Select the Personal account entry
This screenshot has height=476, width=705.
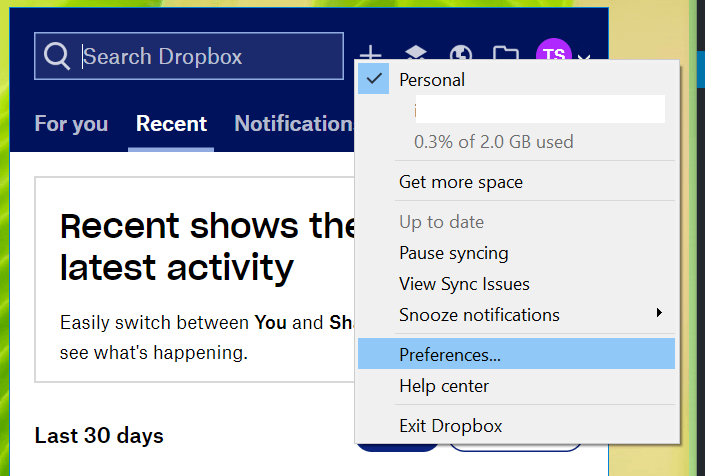[517, 80]
